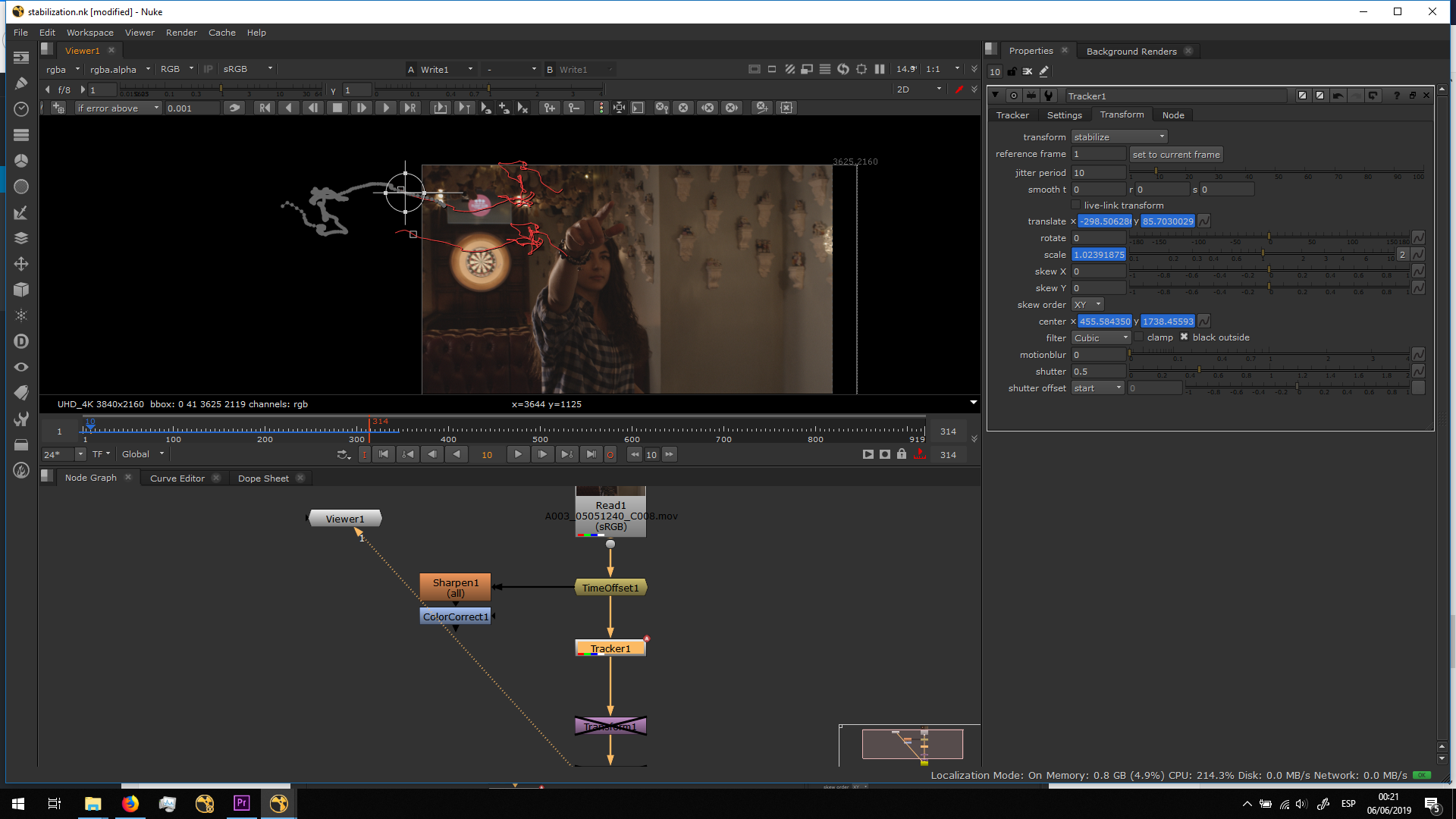The width and height of the screenshot is (1456, 819).
Task: Open the 3D nodes cube icon
Action: click(21, 290)
